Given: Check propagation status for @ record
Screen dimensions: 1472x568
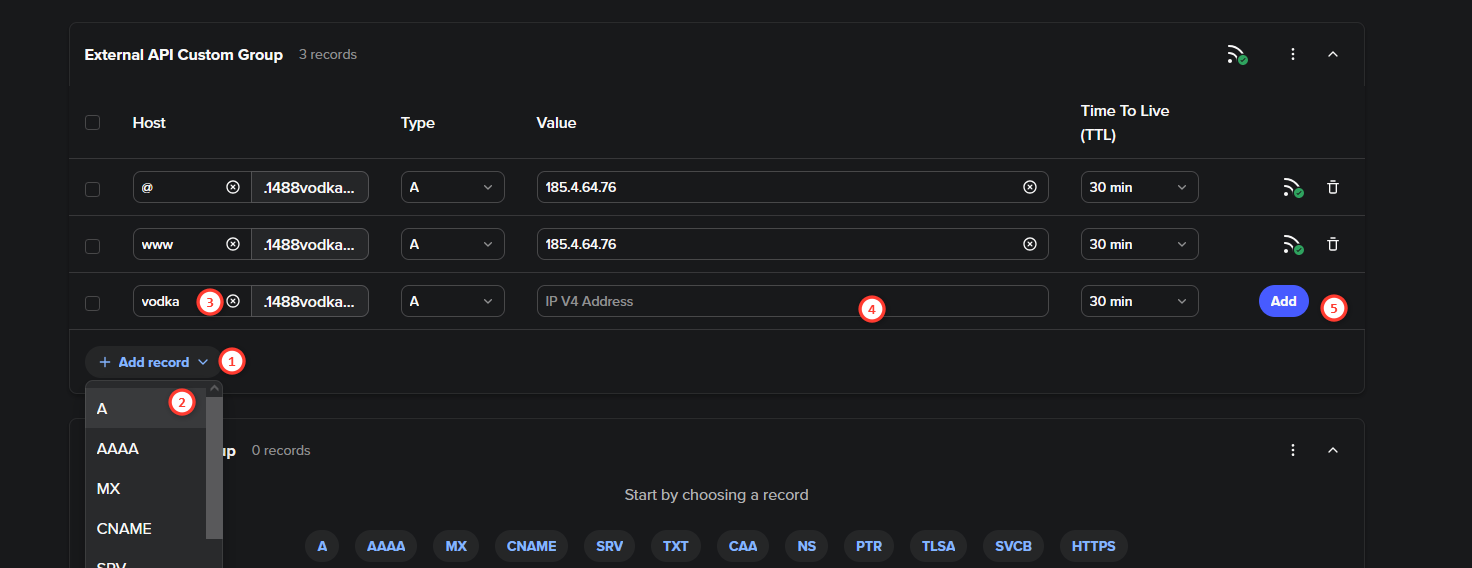Looking at the screenshot, I should tap(1293, 187).
